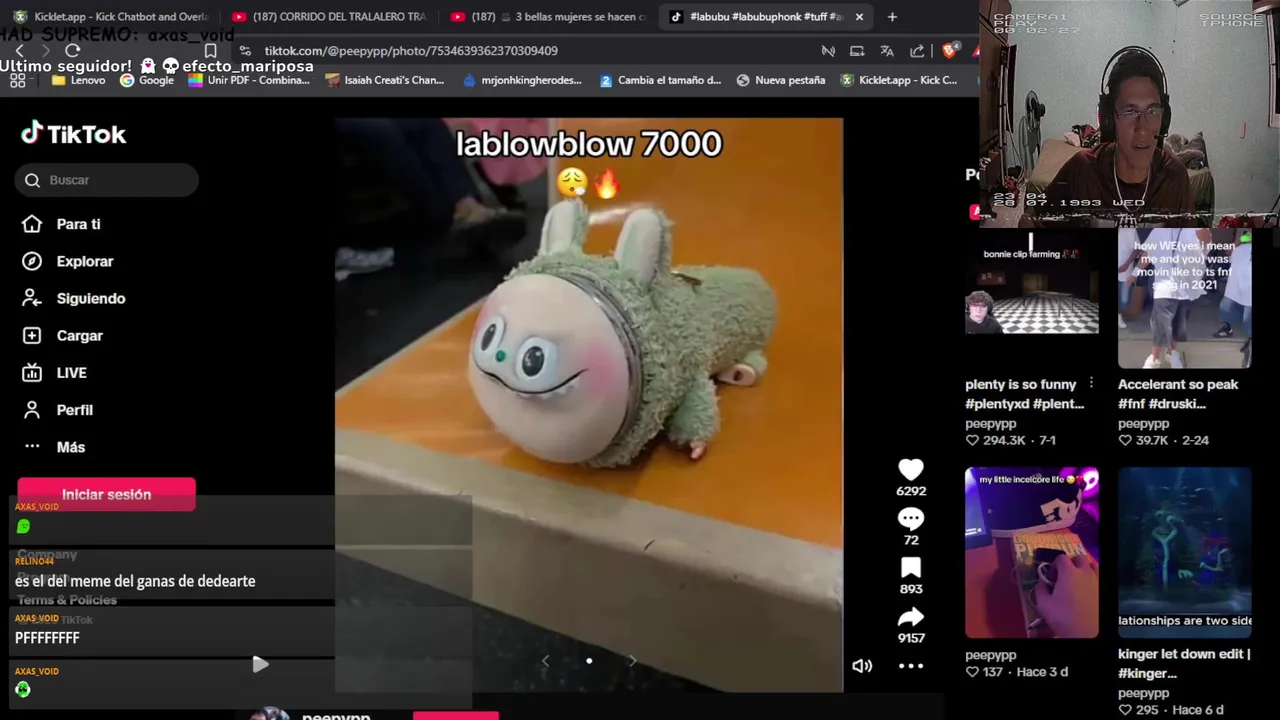The width and height of the screenshot is (1280, 720).
Task: Like the labubu post with heart icon
Action: coord(910,470)
